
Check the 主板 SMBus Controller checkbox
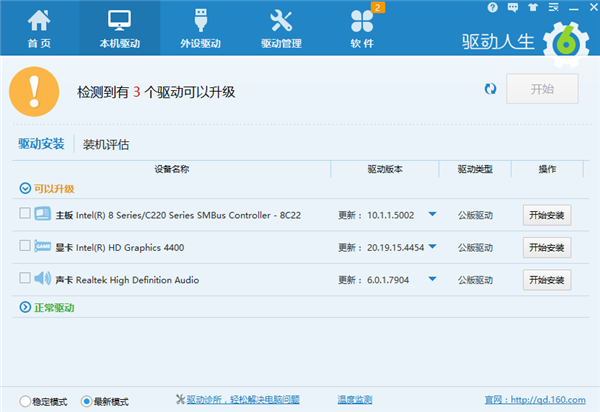[25, 214]
